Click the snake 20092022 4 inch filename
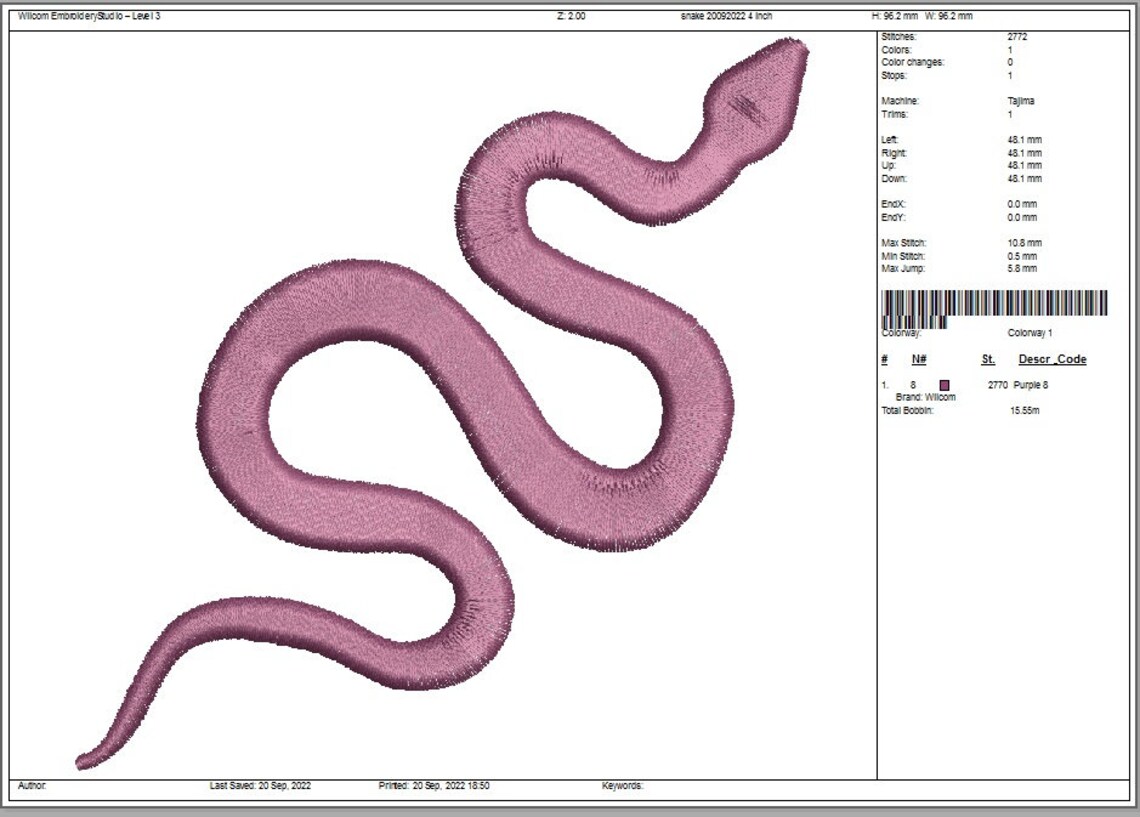Image resolution: width=1140 pixels, height=817 pixels. tap(718, 14)
